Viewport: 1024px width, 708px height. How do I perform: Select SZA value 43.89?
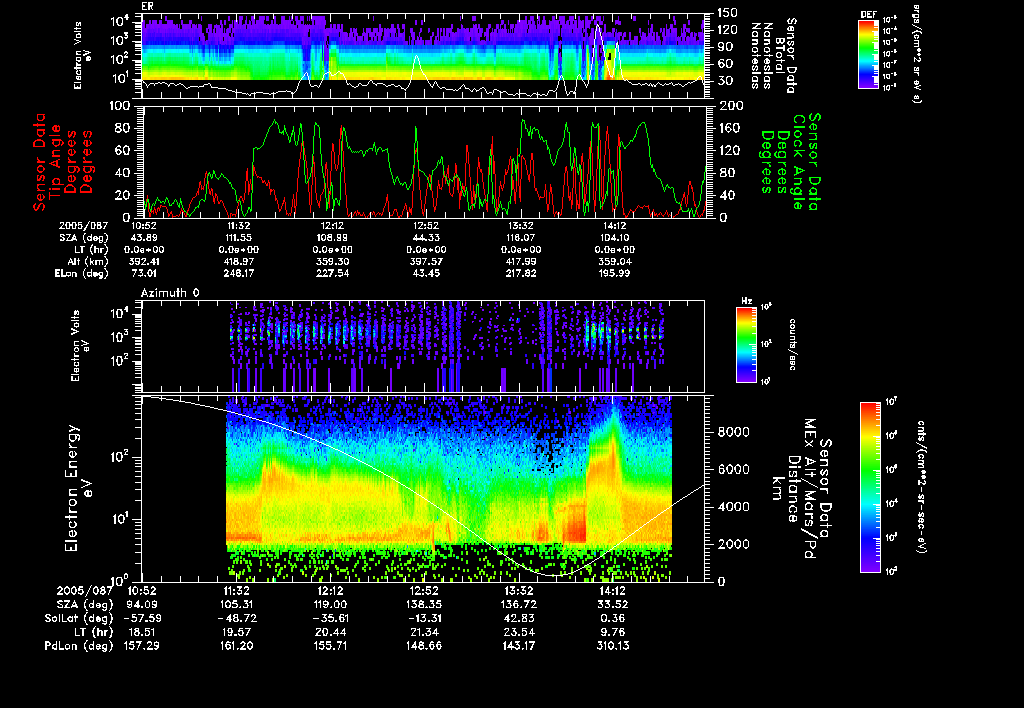(144, 238)
